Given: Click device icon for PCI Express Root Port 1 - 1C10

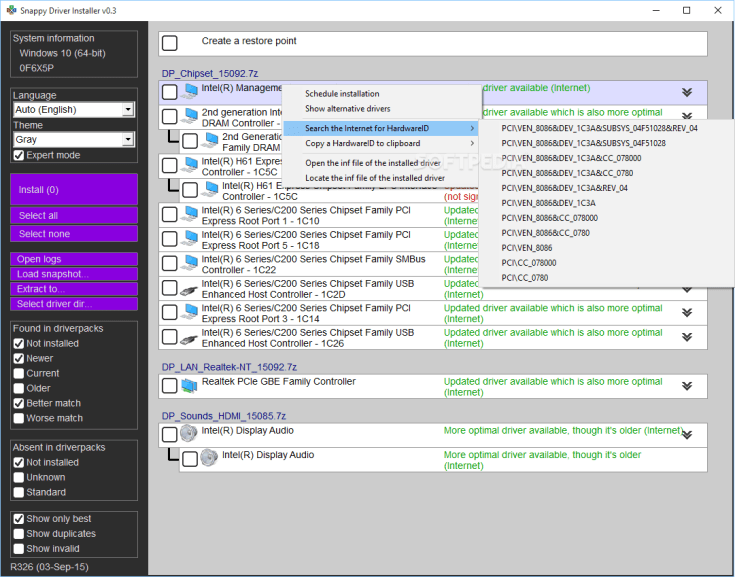Looking at the screenshot, I should point(189,214).
